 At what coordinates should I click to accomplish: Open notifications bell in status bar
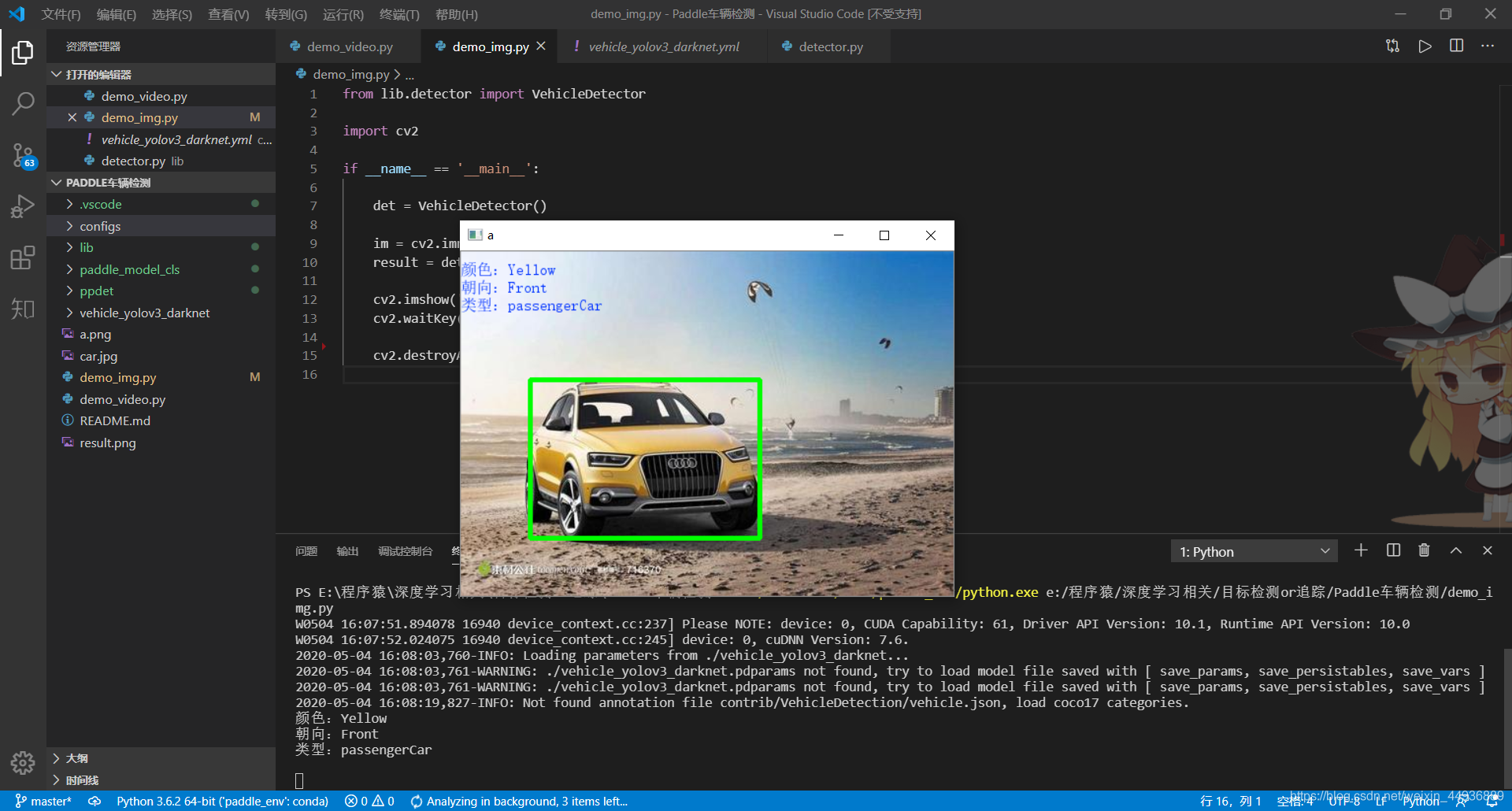[1492, 801]
